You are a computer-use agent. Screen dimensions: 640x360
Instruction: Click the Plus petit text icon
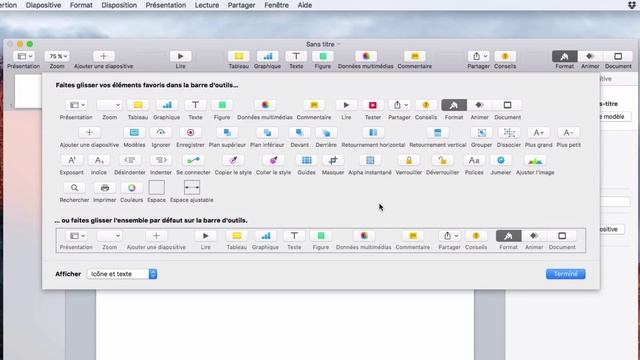[568, 133]
